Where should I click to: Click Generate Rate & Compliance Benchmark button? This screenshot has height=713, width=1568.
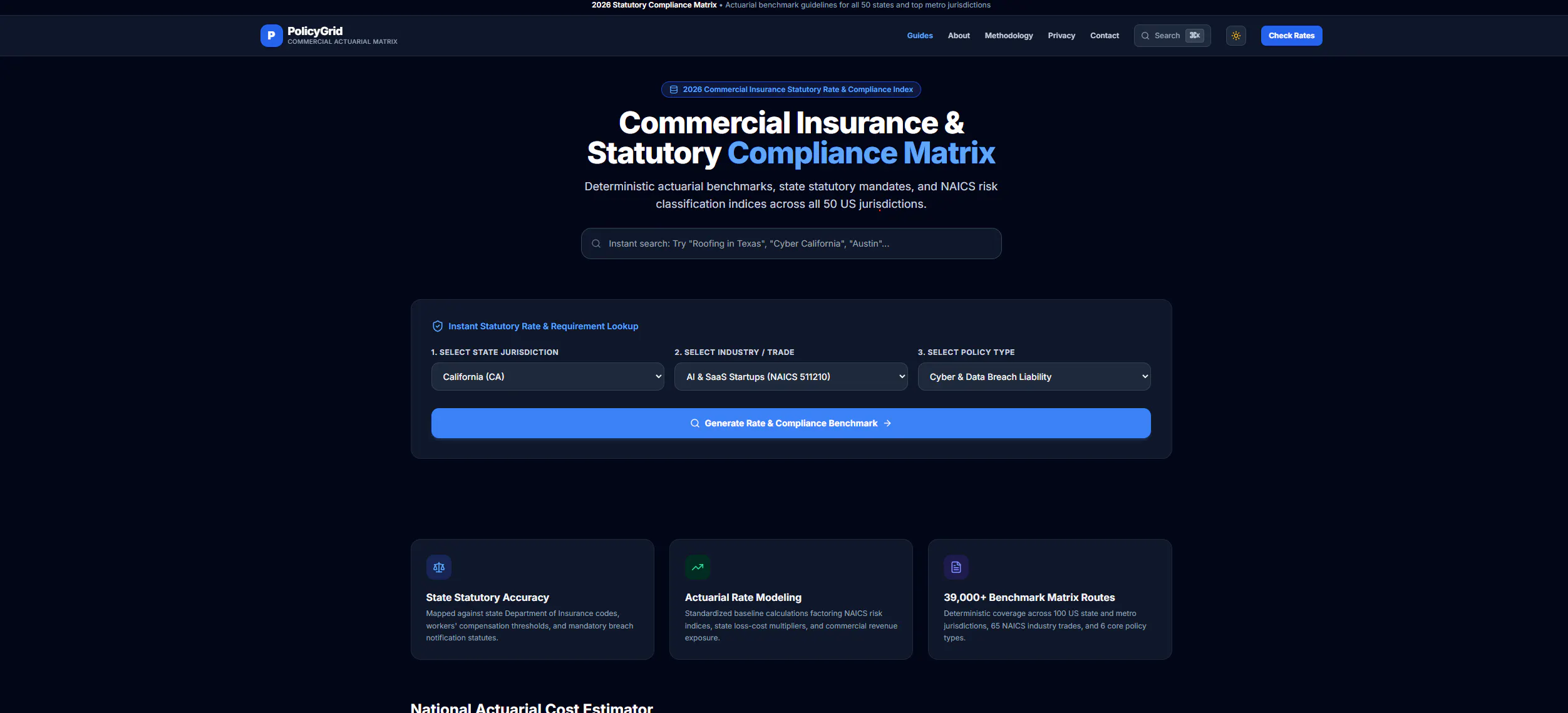(791, 423)
